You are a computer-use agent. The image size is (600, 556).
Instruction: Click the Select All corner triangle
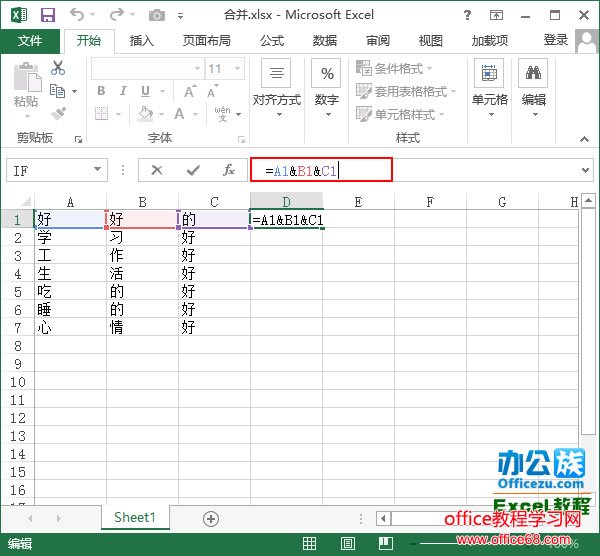[x=26, y=201]
